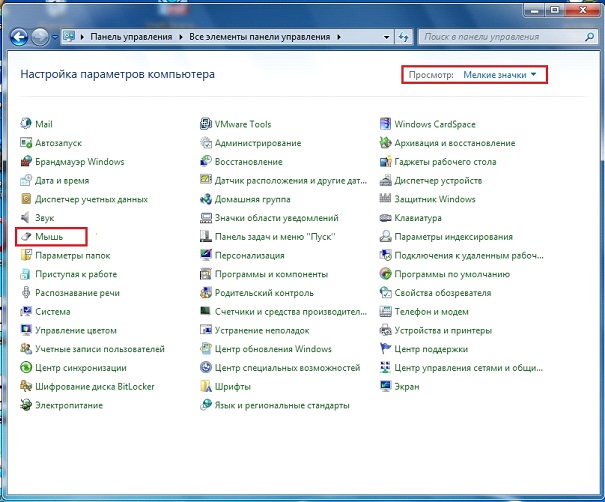
Task: Click the Дата и время icon
Action: coord(26,180)
